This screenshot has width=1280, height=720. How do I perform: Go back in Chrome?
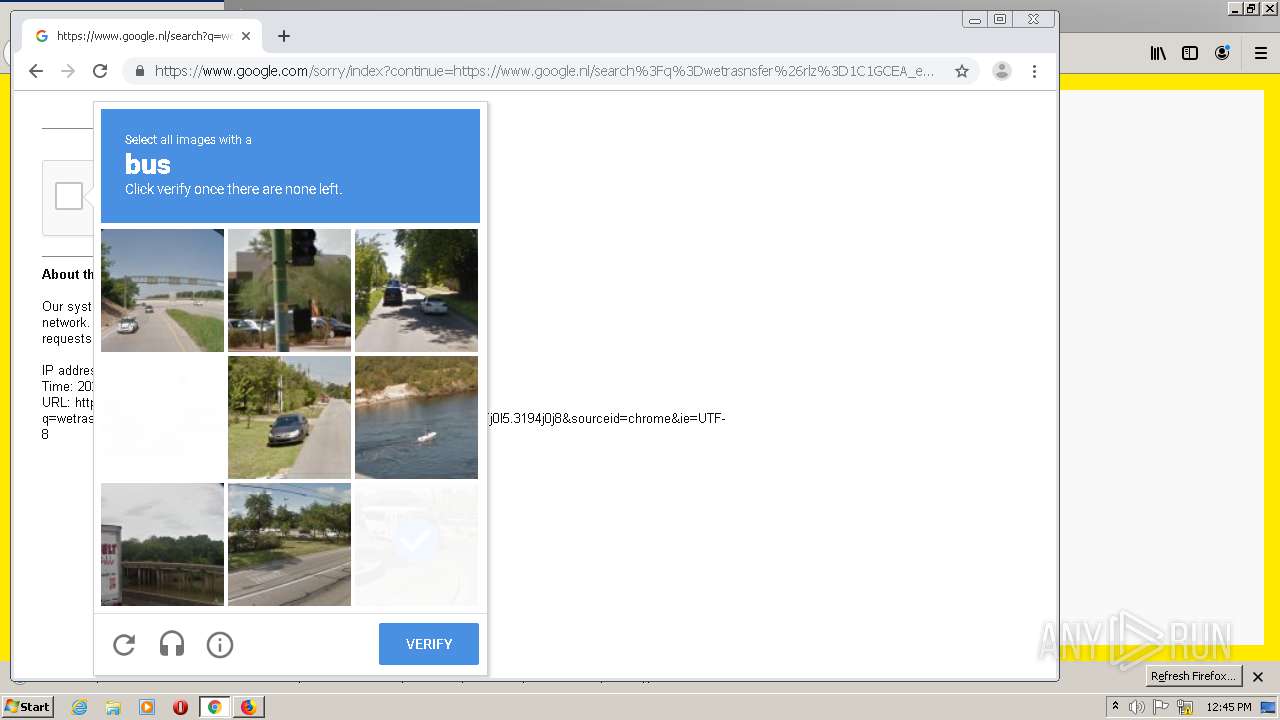click(x=36, y=71)
